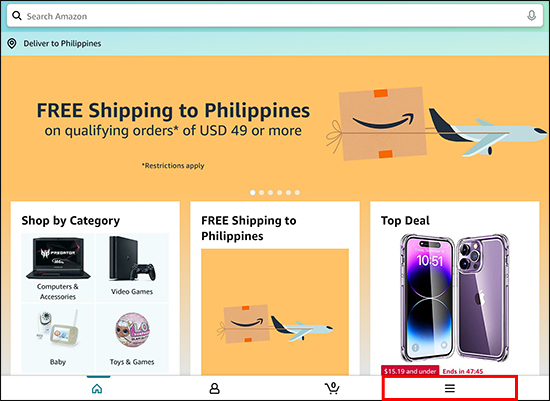Open the Top Deal phone case image

(455, 299)
